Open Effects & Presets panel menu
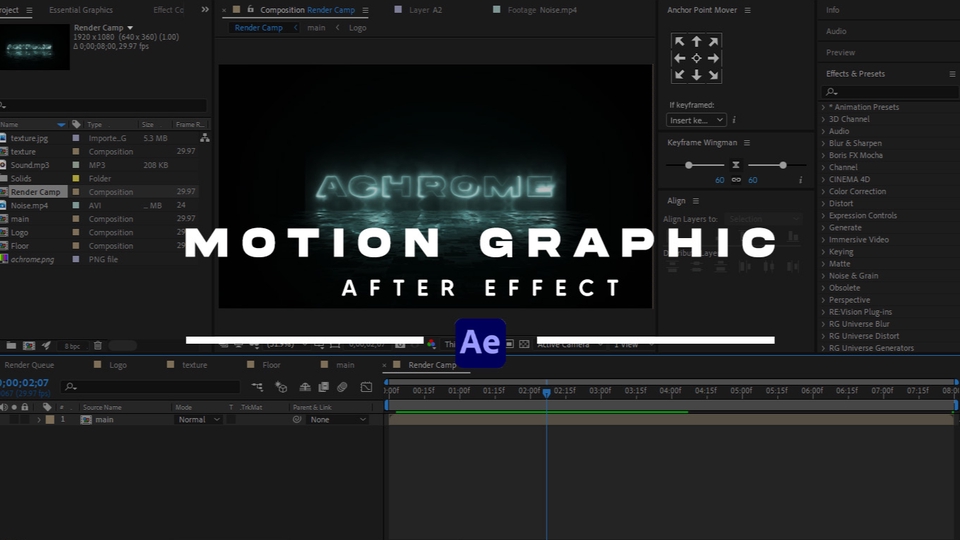The height and width of the screenshot is (540, 960). click(953, 73)
